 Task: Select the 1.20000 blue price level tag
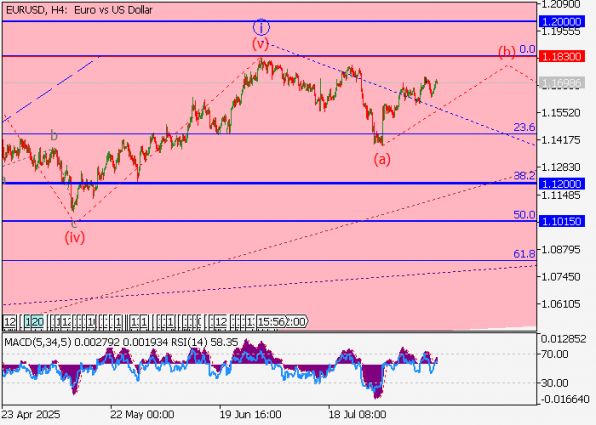click(561, 22)
